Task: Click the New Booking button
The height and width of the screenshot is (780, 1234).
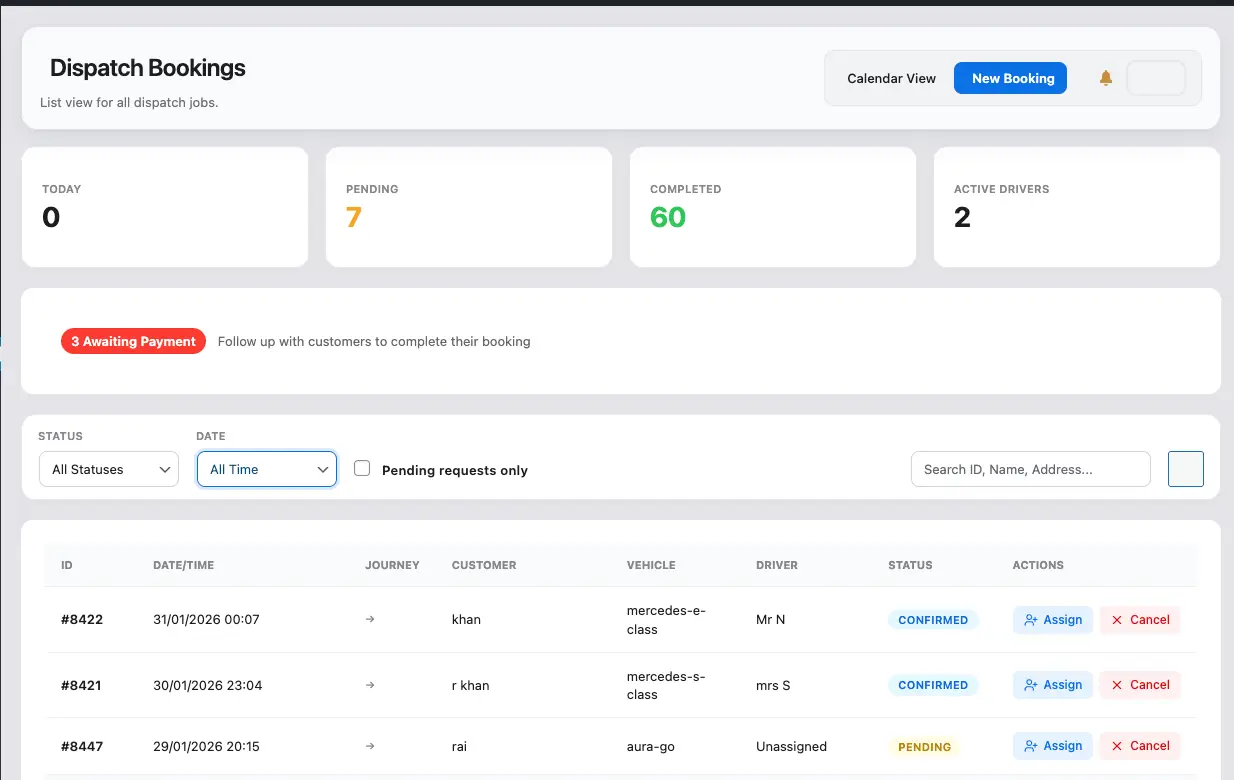Action: 1010,78
